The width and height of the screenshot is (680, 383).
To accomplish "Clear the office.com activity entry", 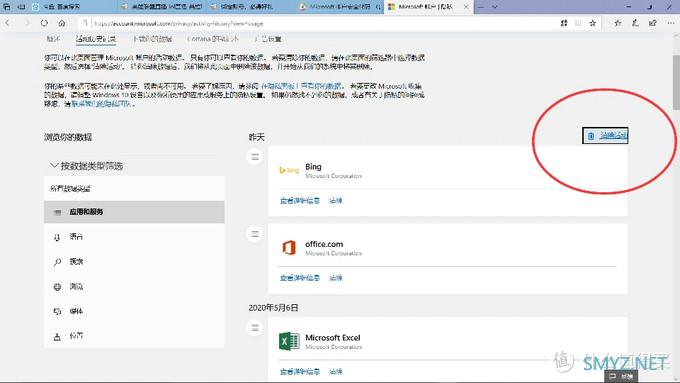I will [336, 278].
